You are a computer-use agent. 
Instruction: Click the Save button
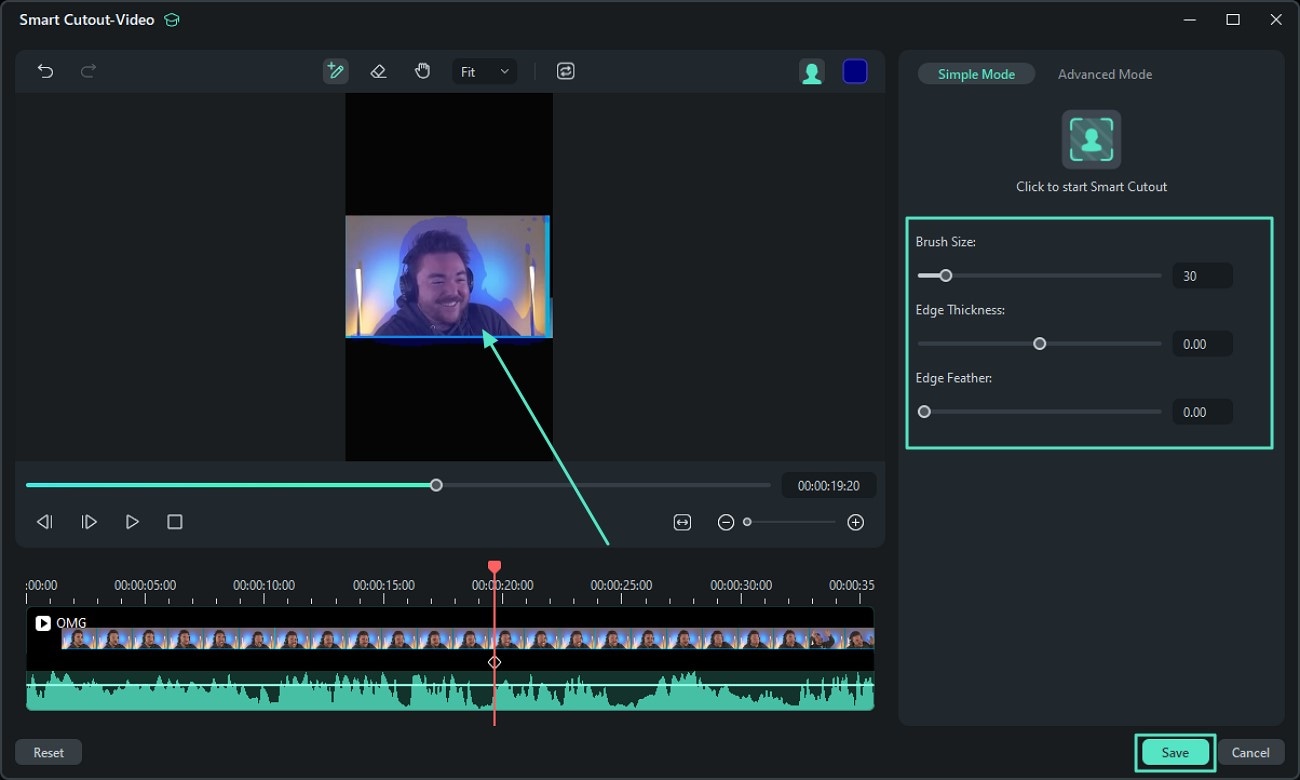point(1175,753)
